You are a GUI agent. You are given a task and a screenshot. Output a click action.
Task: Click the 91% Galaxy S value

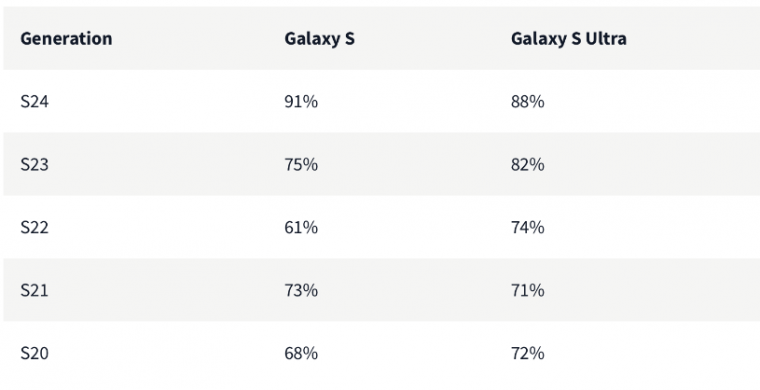[x=301, y=102]
